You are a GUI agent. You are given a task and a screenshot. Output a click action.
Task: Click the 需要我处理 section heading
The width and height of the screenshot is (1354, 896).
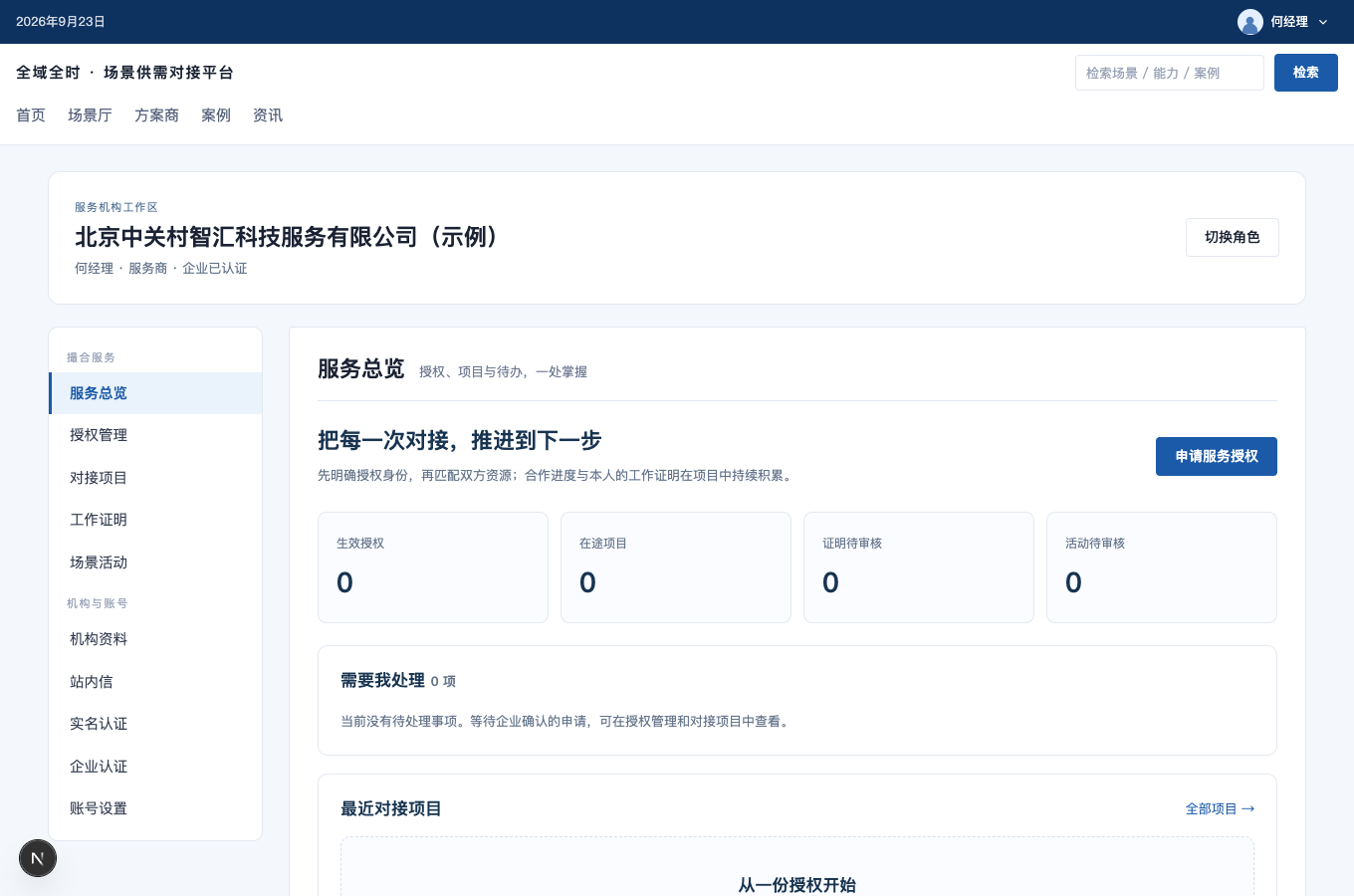[x=382, y=681]
